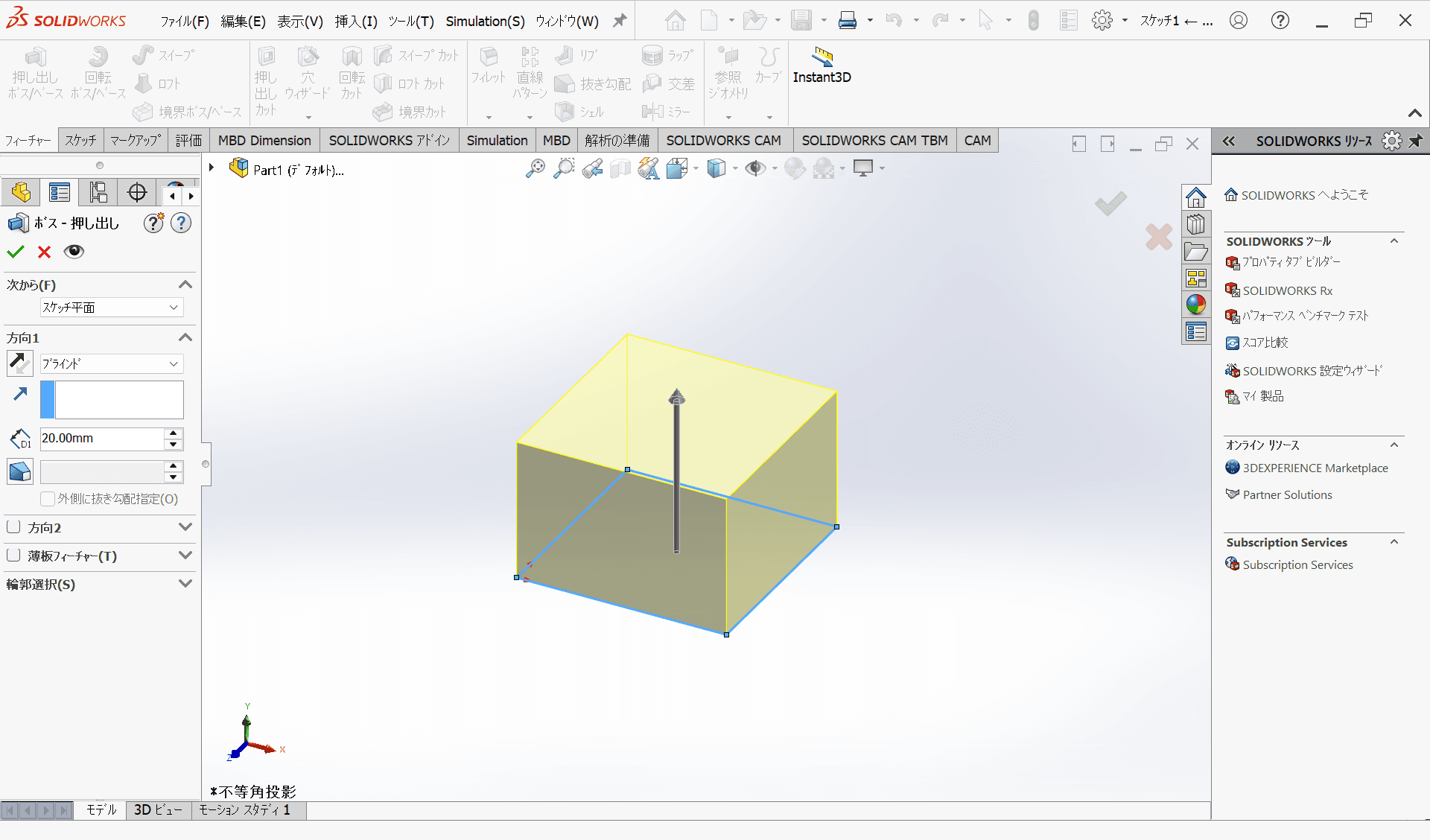Collapse the 方向1 section
Screen dimensions: 1430x840
(185, 337)
